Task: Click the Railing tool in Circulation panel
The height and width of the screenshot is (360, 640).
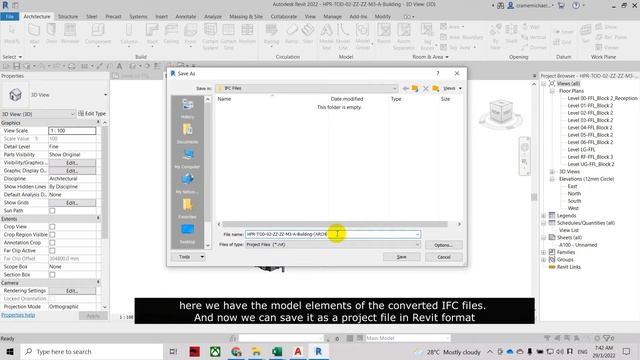Action: (x=271, y=33)
